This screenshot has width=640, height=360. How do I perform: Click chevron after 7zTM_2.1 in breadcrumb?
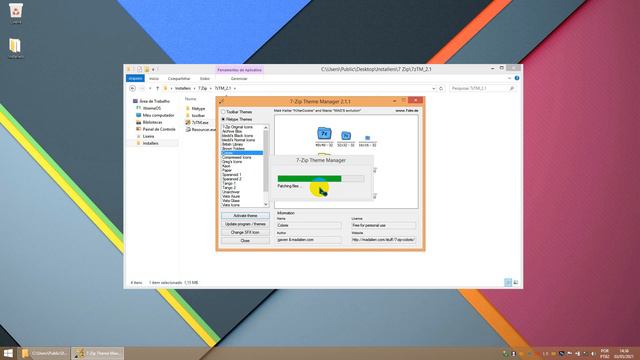click(235, 88)
